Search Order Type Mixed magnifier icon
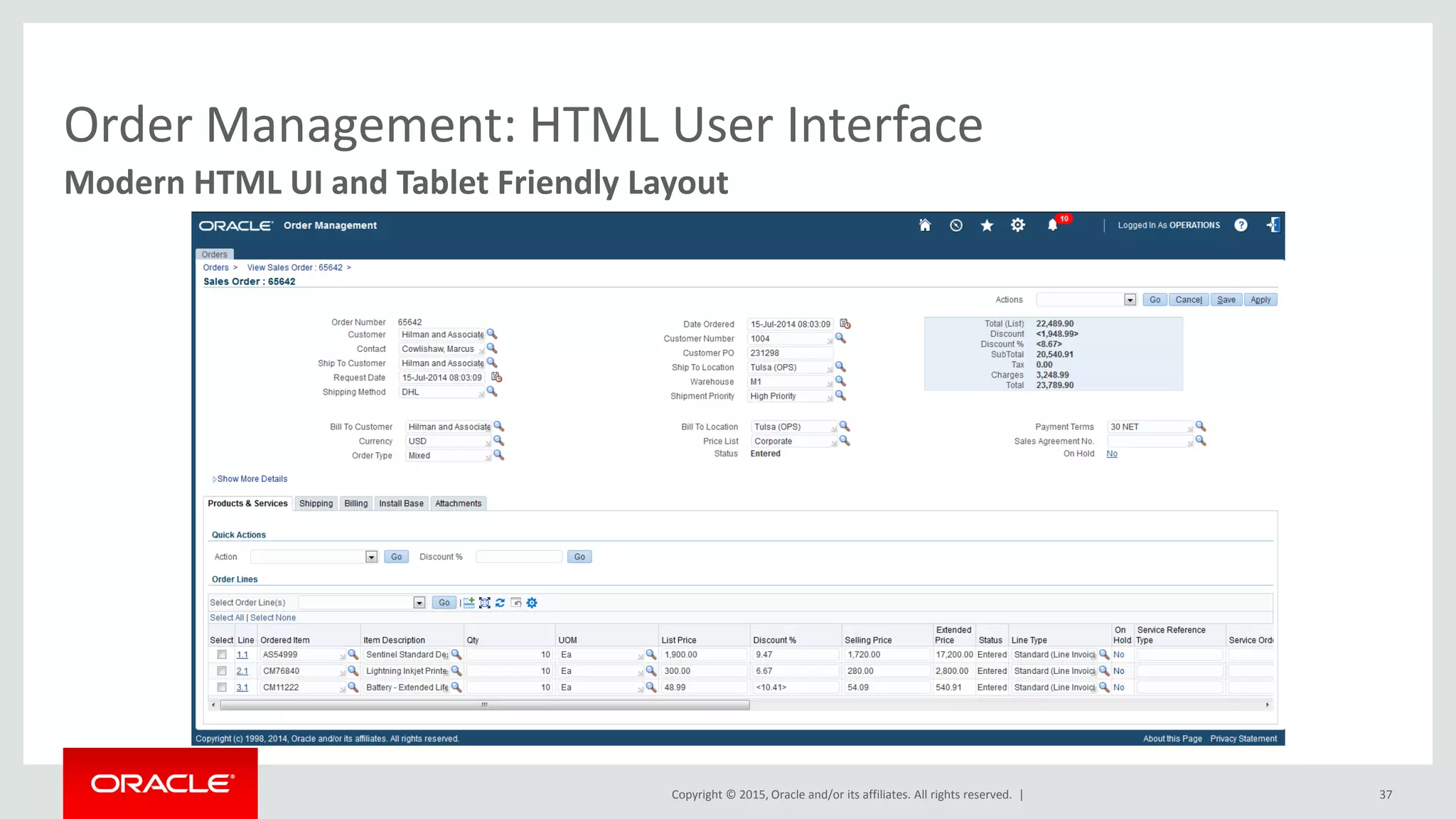Screen dimensions: 1456x819 pyautogui.click(x=499, y=455)
